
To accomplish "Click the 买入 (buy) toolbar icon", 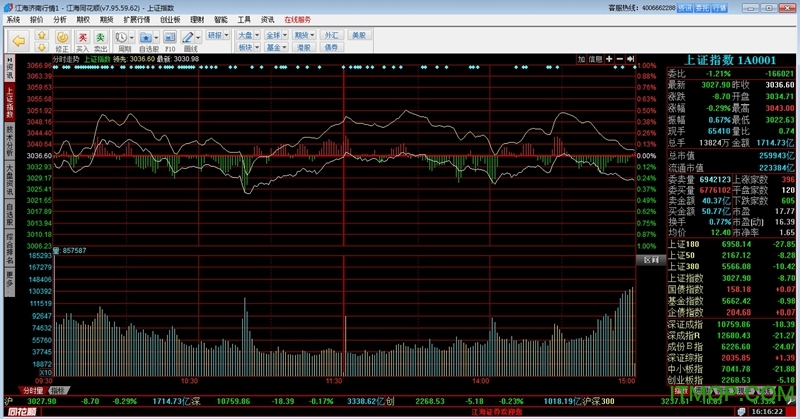I will pyautogui.click(x=82, y=40).
